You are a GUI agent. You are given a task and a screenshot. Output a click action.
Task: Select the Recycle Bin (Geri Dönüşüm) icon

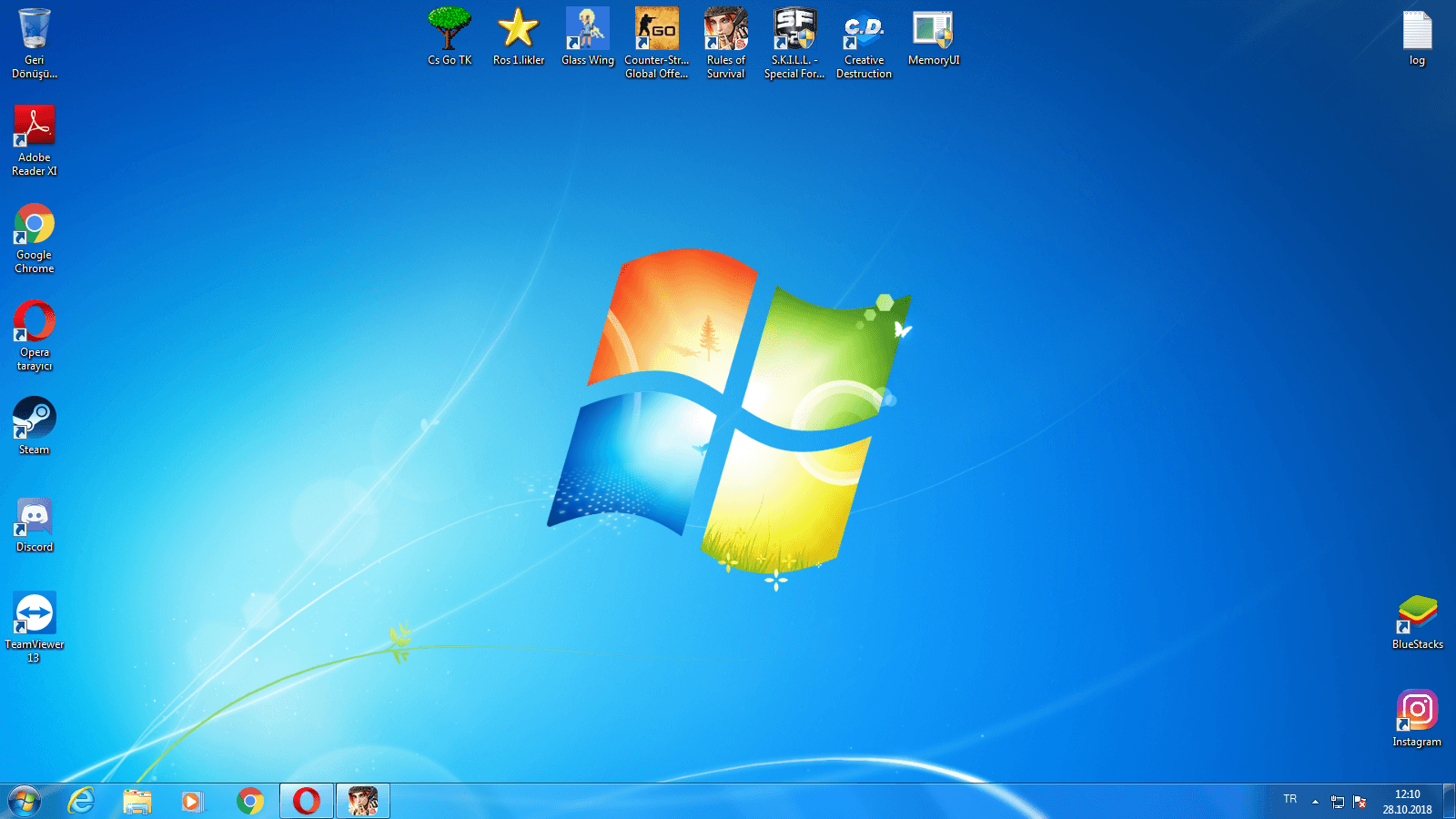(x=35, y=43)
